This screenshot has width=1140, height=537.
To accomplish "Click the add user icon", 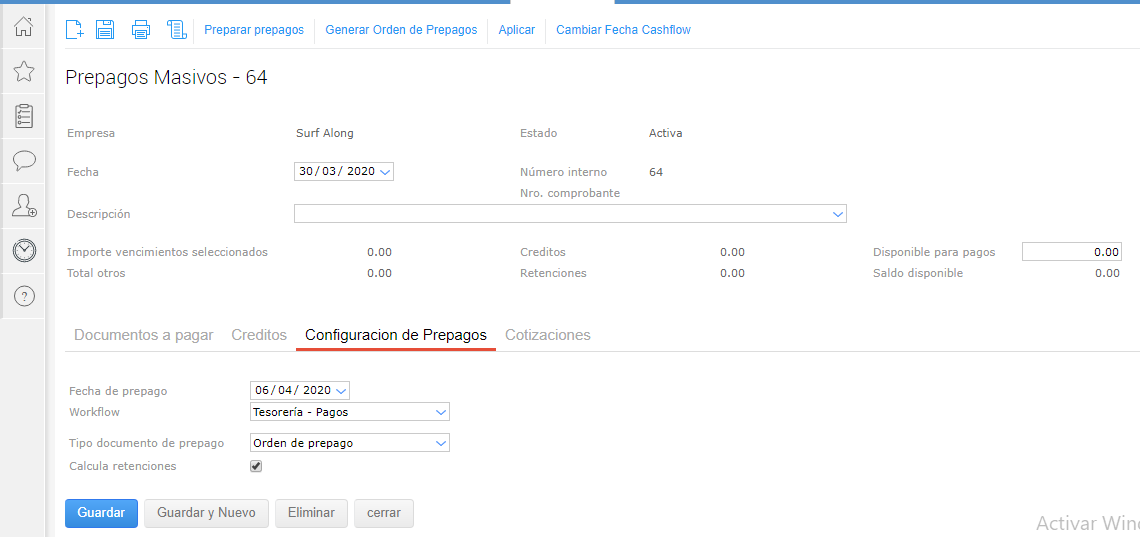I will click(24, 206).
